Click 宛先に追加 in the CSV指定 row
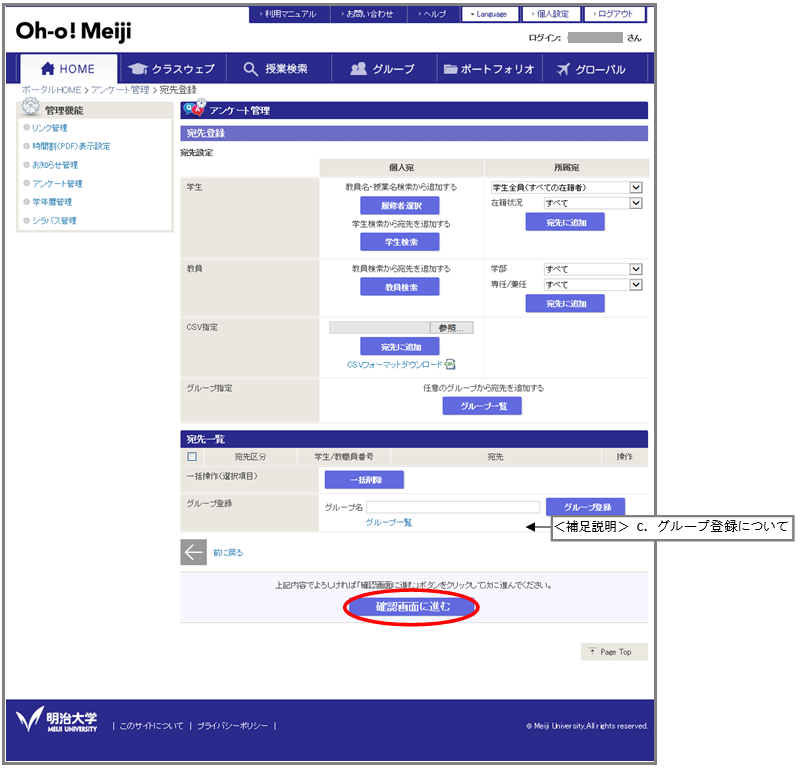Screen dimensions: 805x768 click(400, 347)
